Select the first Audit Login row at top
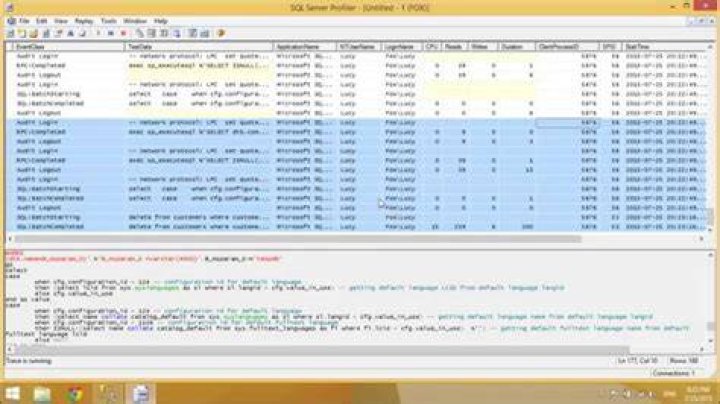Viewport: 720px width, 404px height. (356, 56)
